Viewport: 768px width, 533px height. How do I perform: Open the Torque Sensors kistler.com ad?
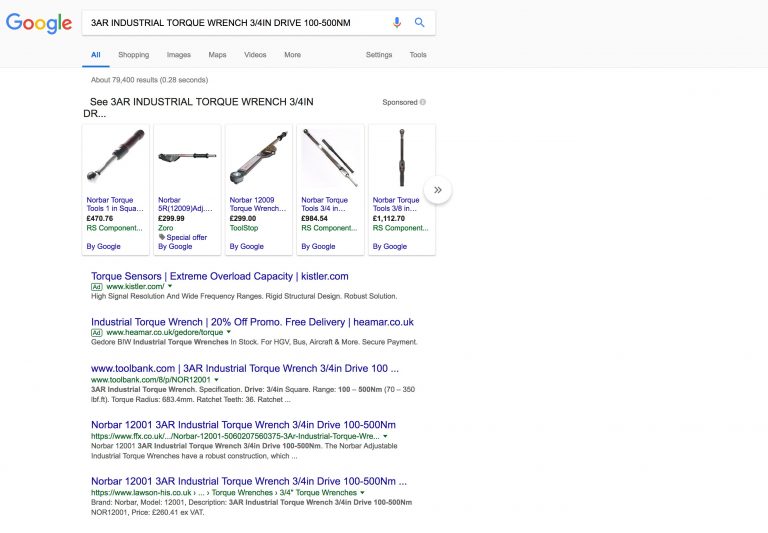pos(220,276)
